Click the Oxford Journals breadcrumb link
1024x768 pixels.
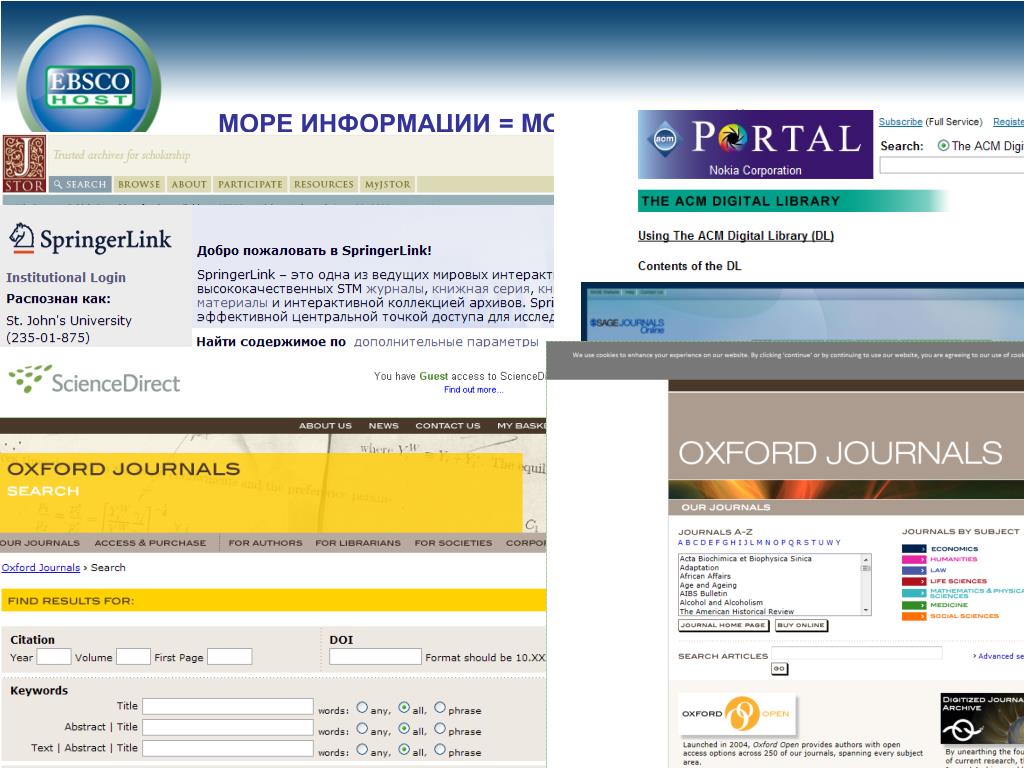40,568
